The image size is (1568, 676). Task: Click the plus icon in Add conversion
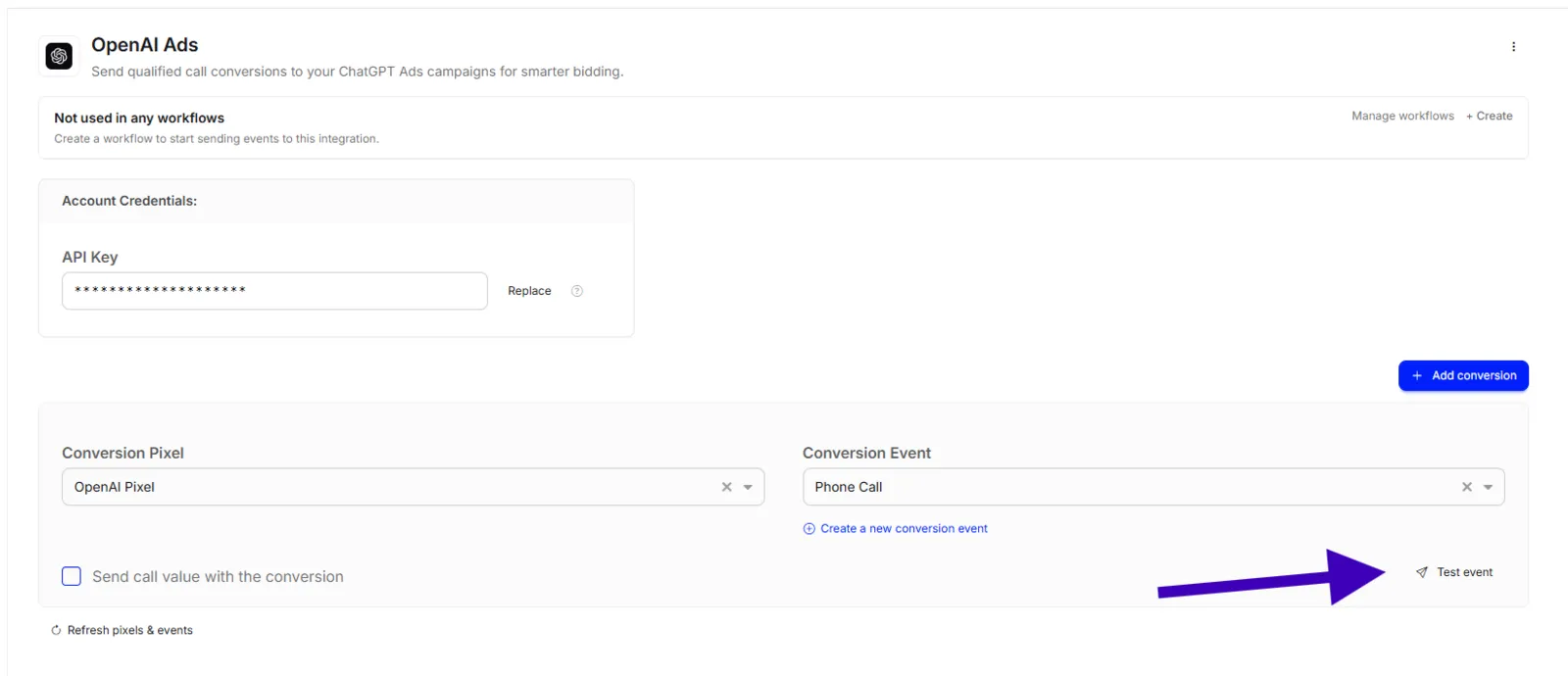(1417, 375)
